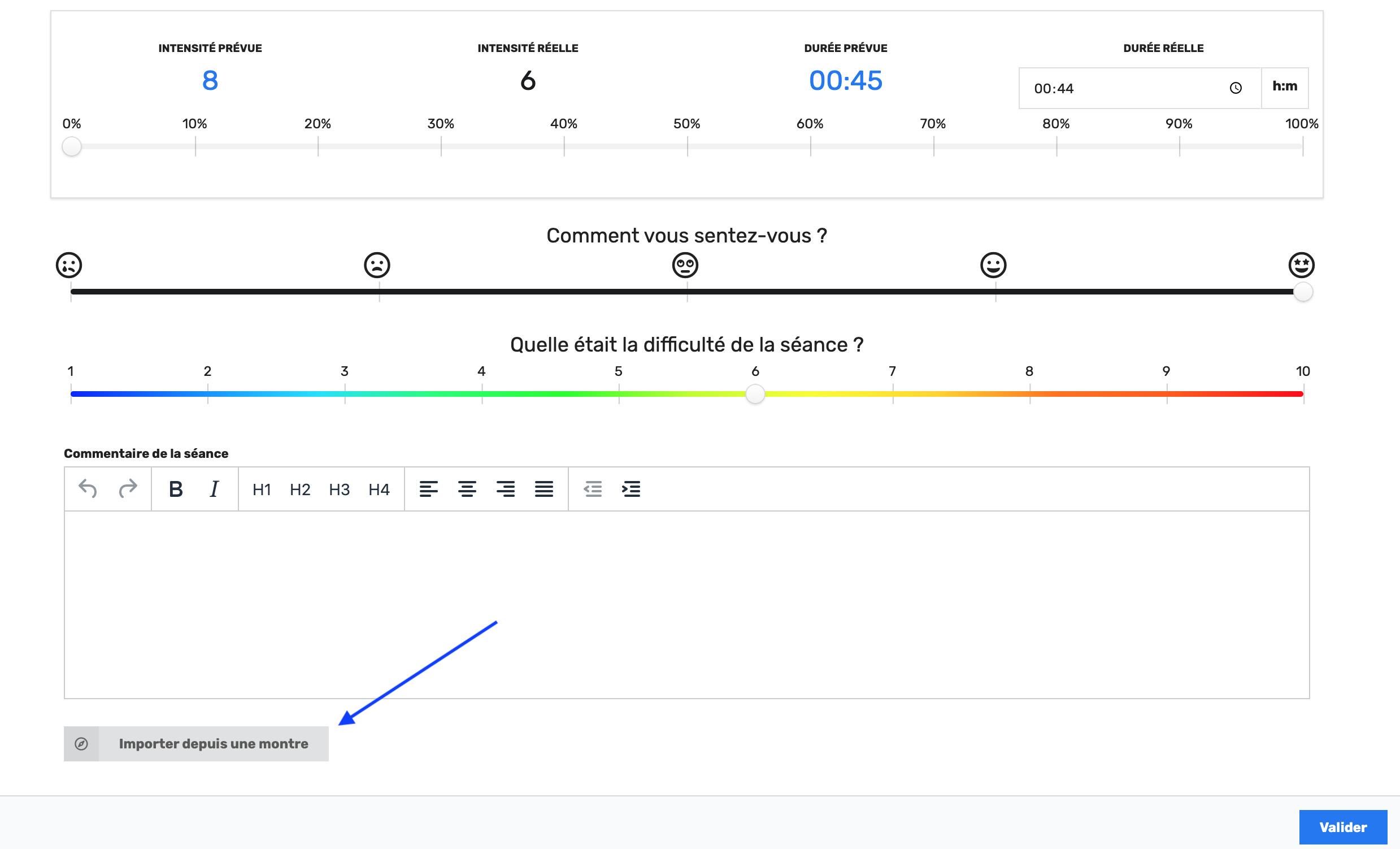Click Importer depuis une montre button

tap(196, 743)
